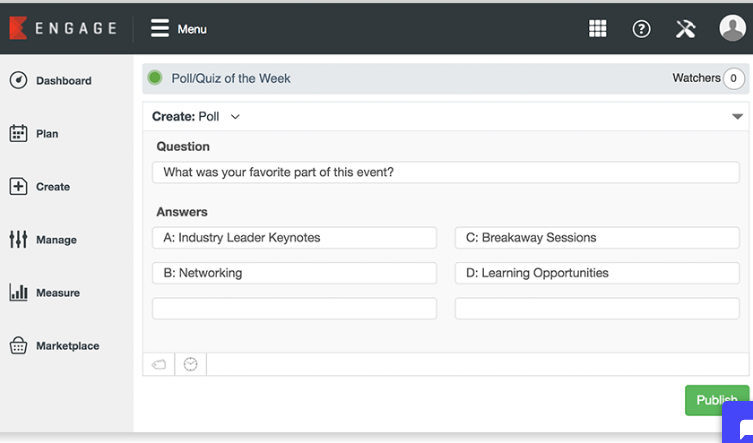Open the Marketplace basket section

(x=67, y=346)
